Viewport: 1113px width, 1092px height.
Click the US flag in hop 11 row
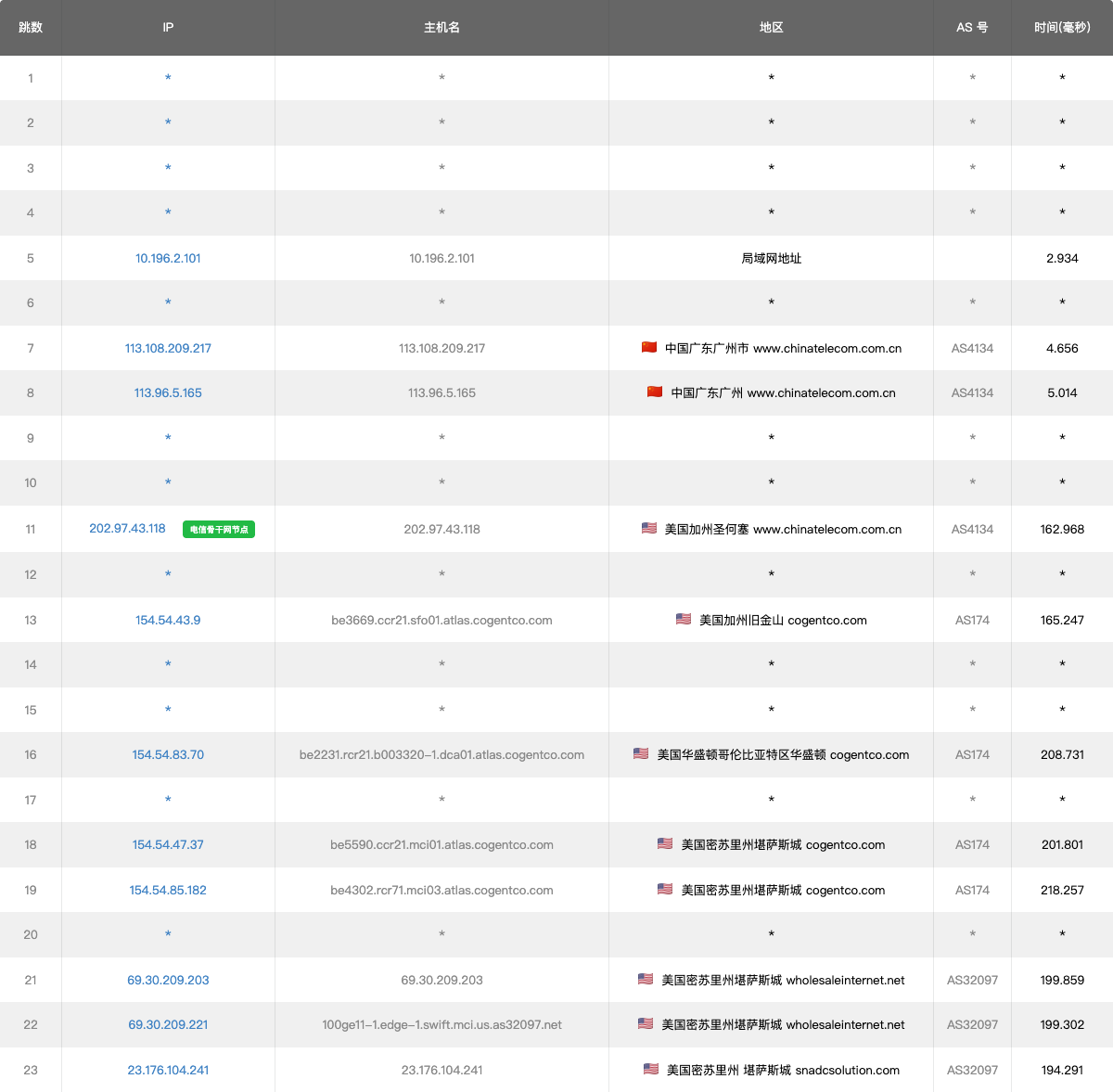click(649, 529)
